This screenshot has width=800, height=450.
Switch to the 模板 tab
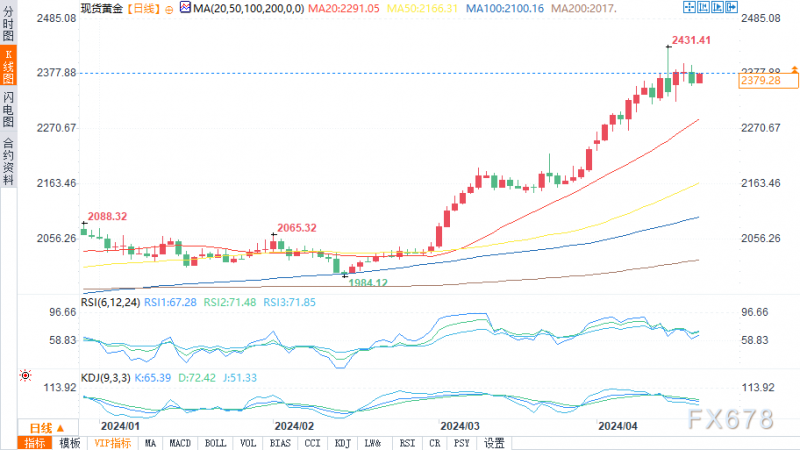coord(69,443)
